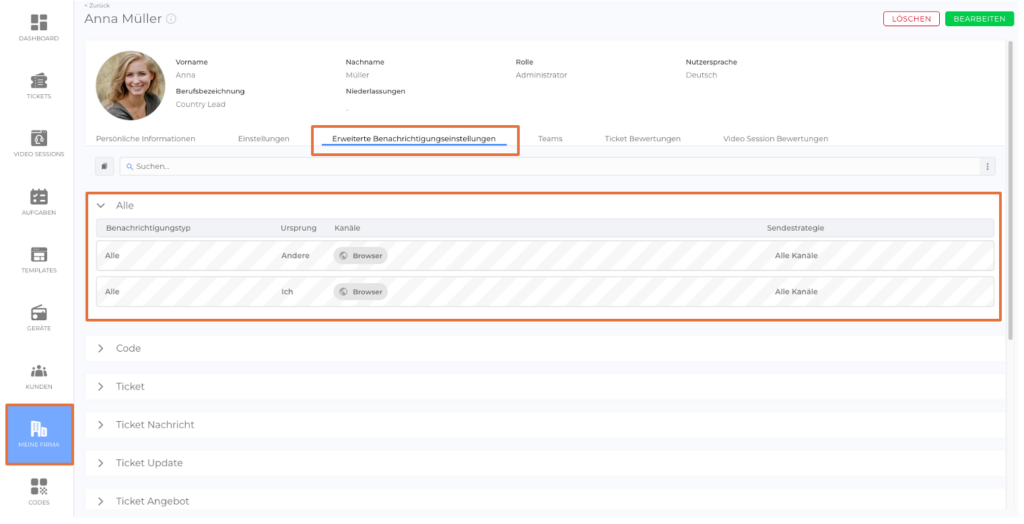Open Geräte in sidebar
The image size is (1024, 524).
point(39,313)
